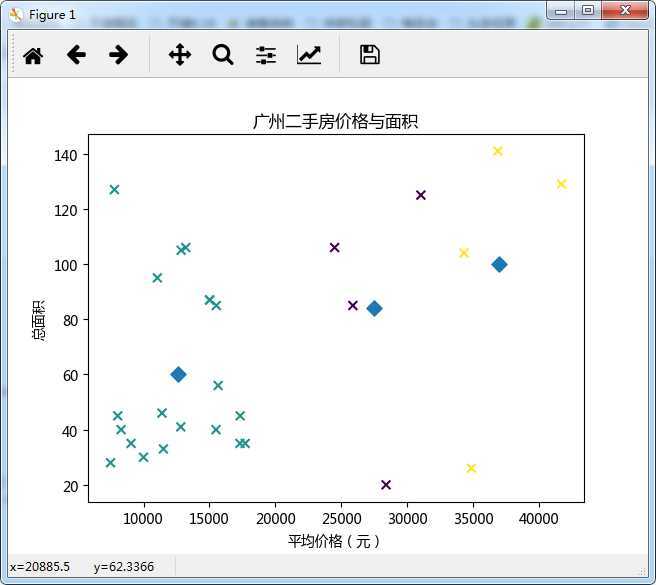Maximize the Figure 1 window
Viewport: 656px width, 585px height.
click(x=588, y=10)
